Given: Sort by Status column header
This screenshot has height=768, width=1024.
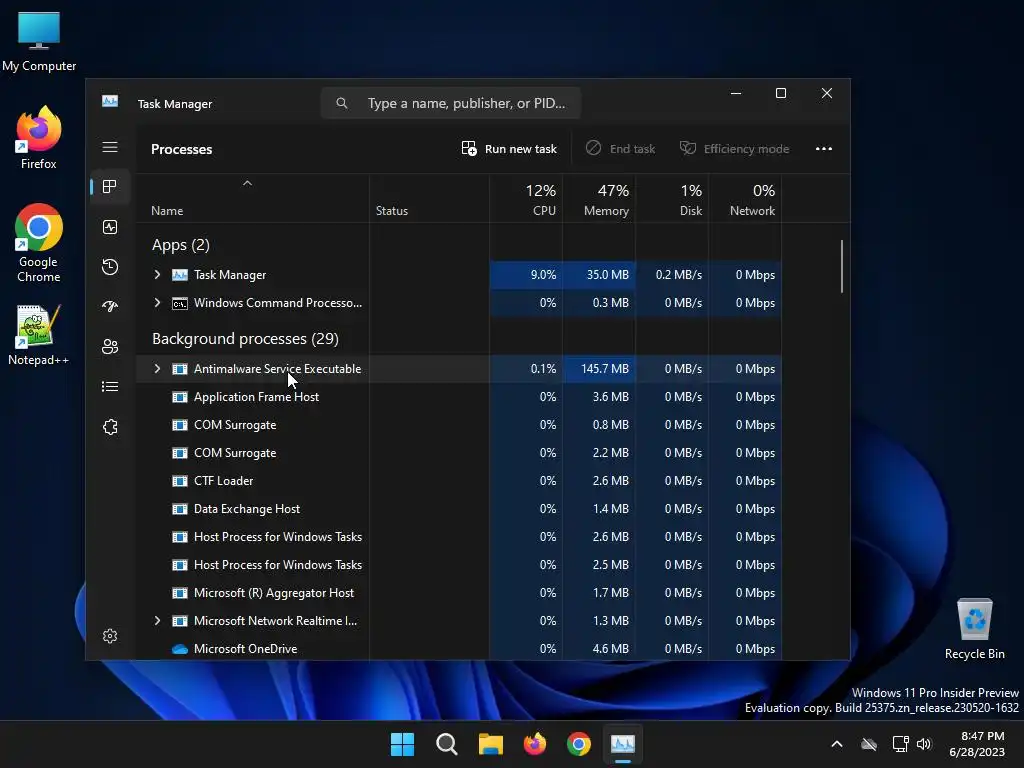Looking at the screenshot, I should pyautogui.click(x=430, y=199).
